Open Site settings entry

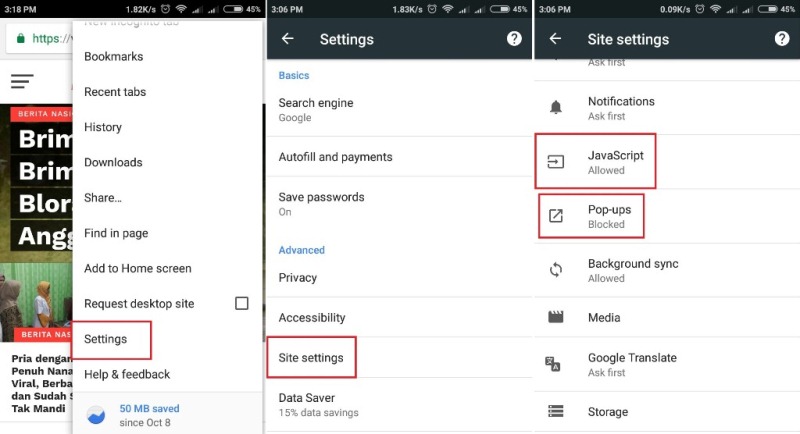tap(399, 358)
